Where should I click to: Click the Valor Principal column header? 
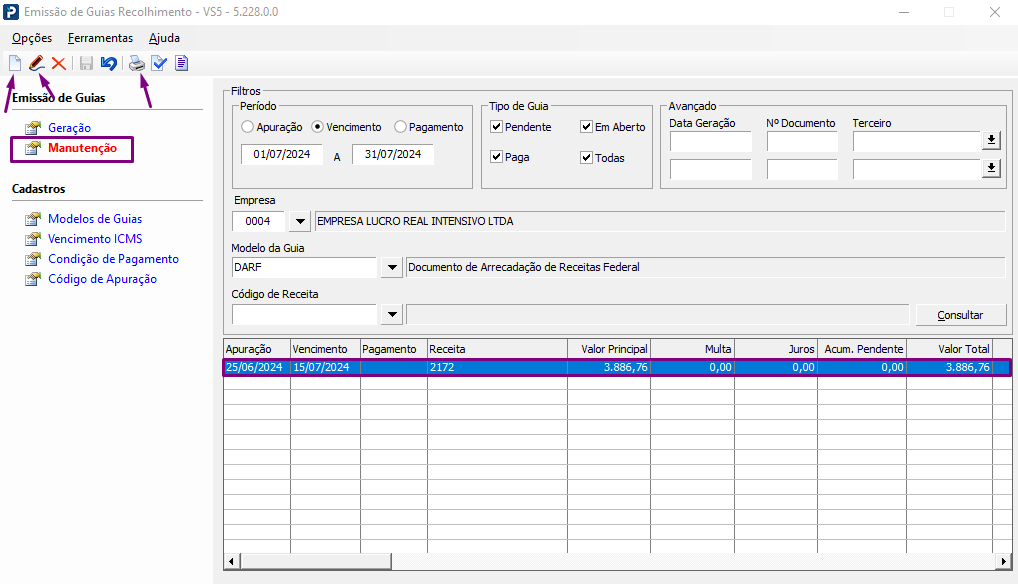pyautogui.click(x=609, y=349)
